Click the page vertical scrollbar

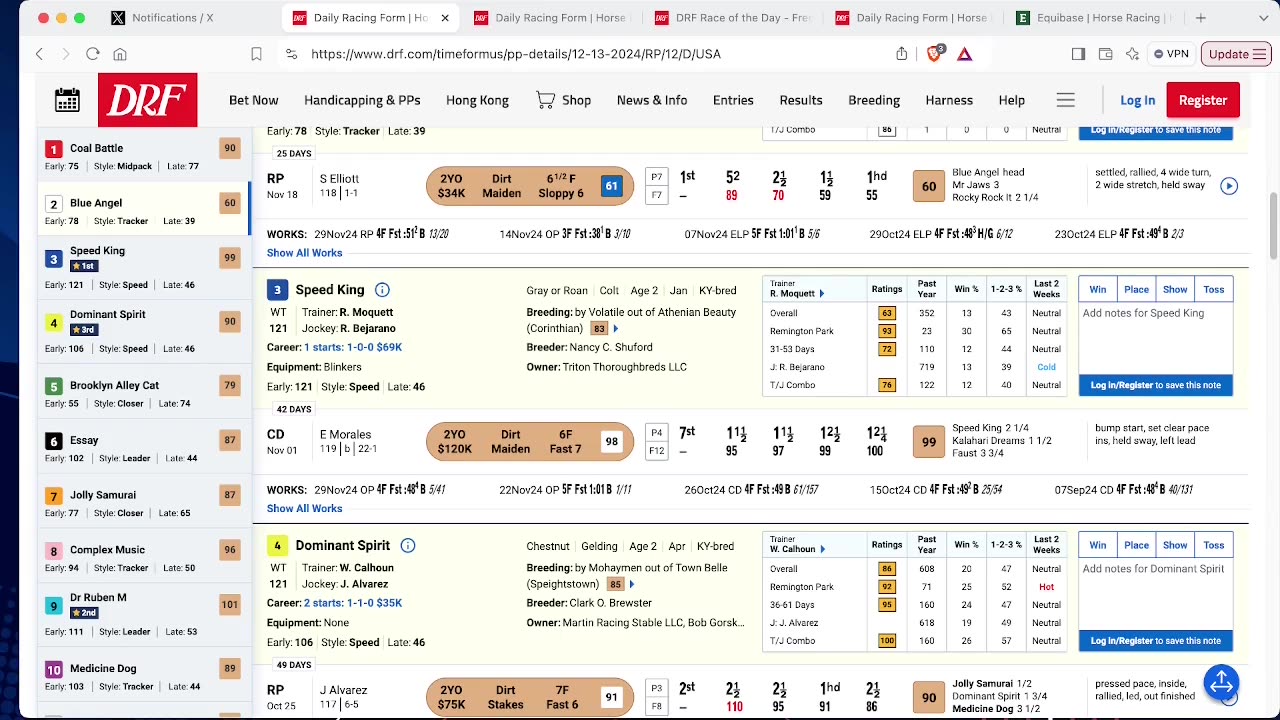click(x=1273, y=225)
